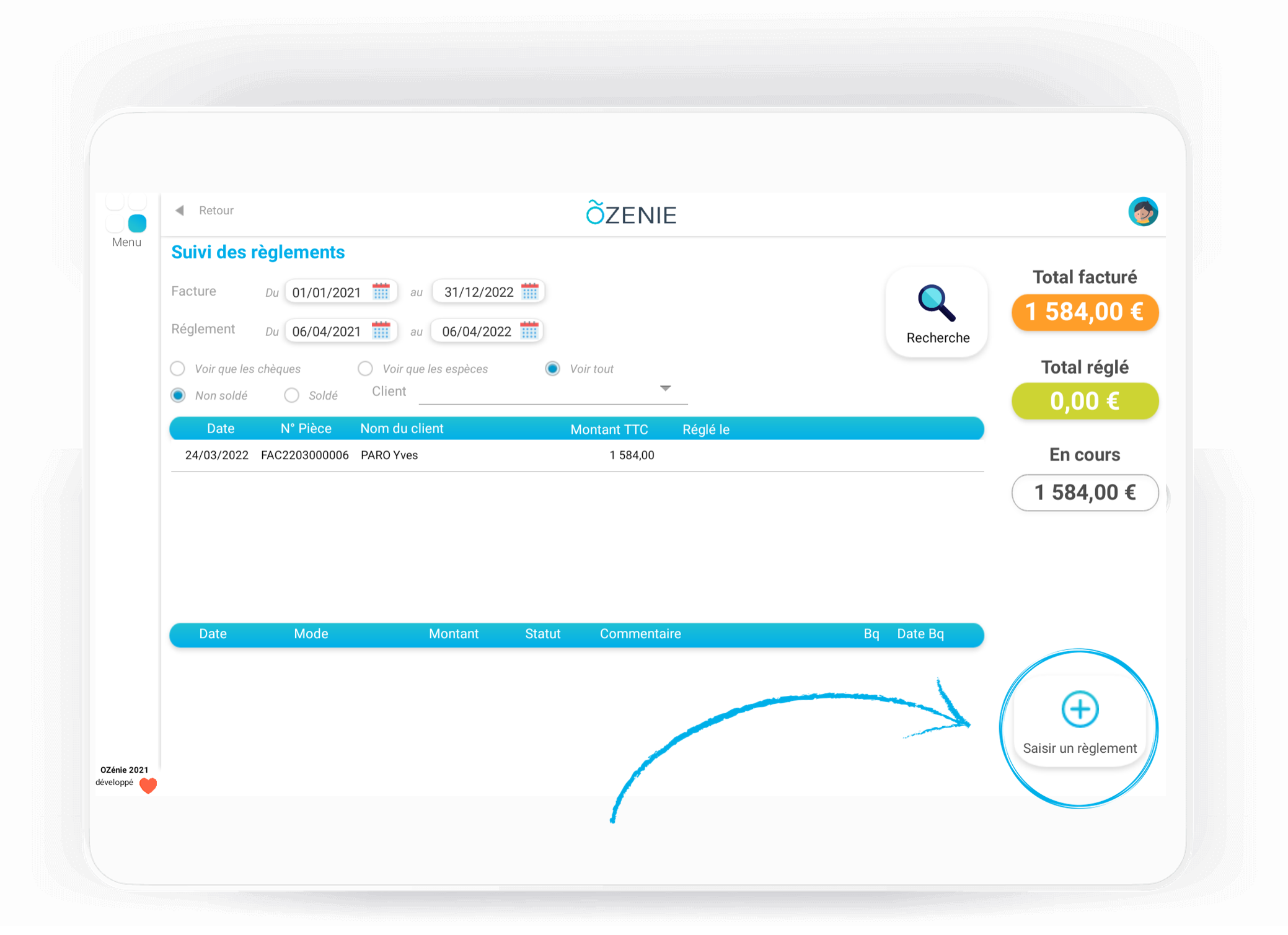1288x935 pixels.
Task: Click Total facturé orange amount badge
Action: 1085,312
